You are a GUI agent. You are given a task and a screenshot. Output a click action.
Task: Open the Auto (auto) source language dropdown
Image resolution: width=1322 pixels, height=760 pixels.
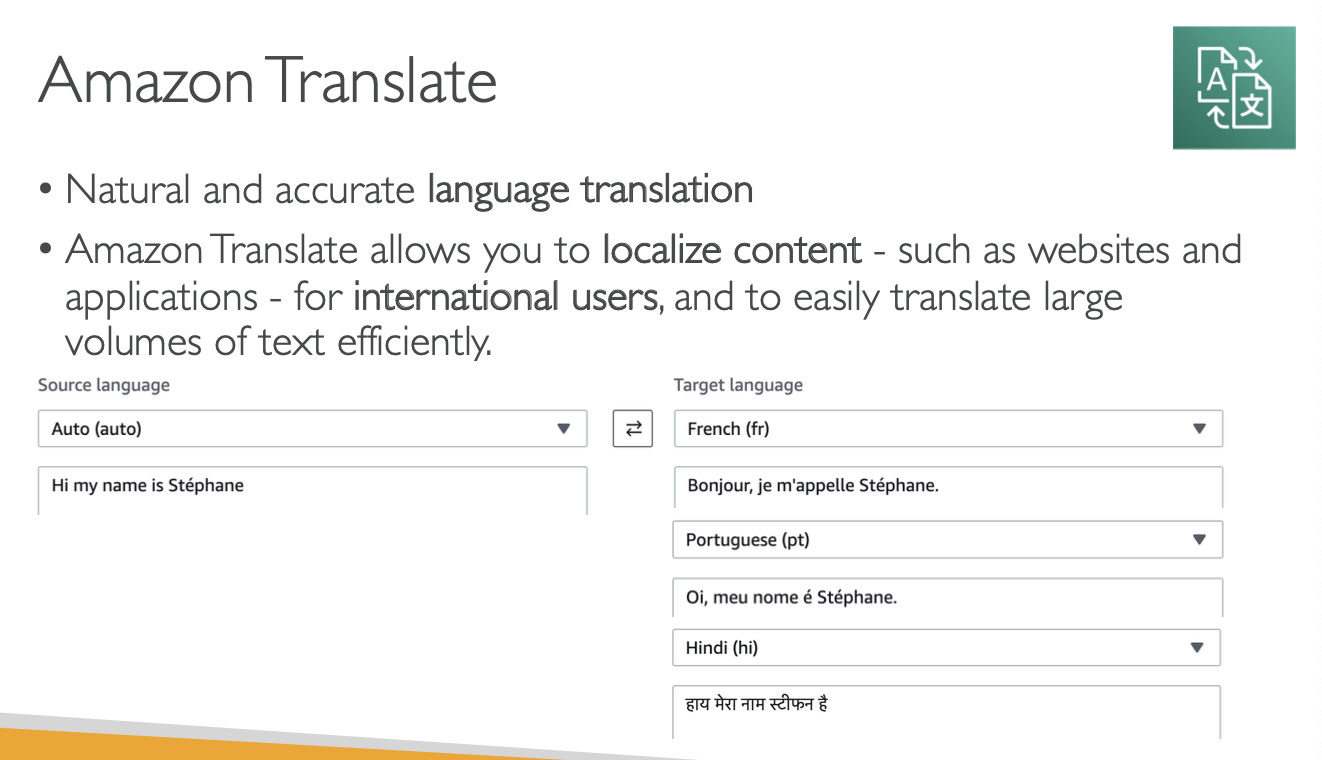click(x=312, y=429)
